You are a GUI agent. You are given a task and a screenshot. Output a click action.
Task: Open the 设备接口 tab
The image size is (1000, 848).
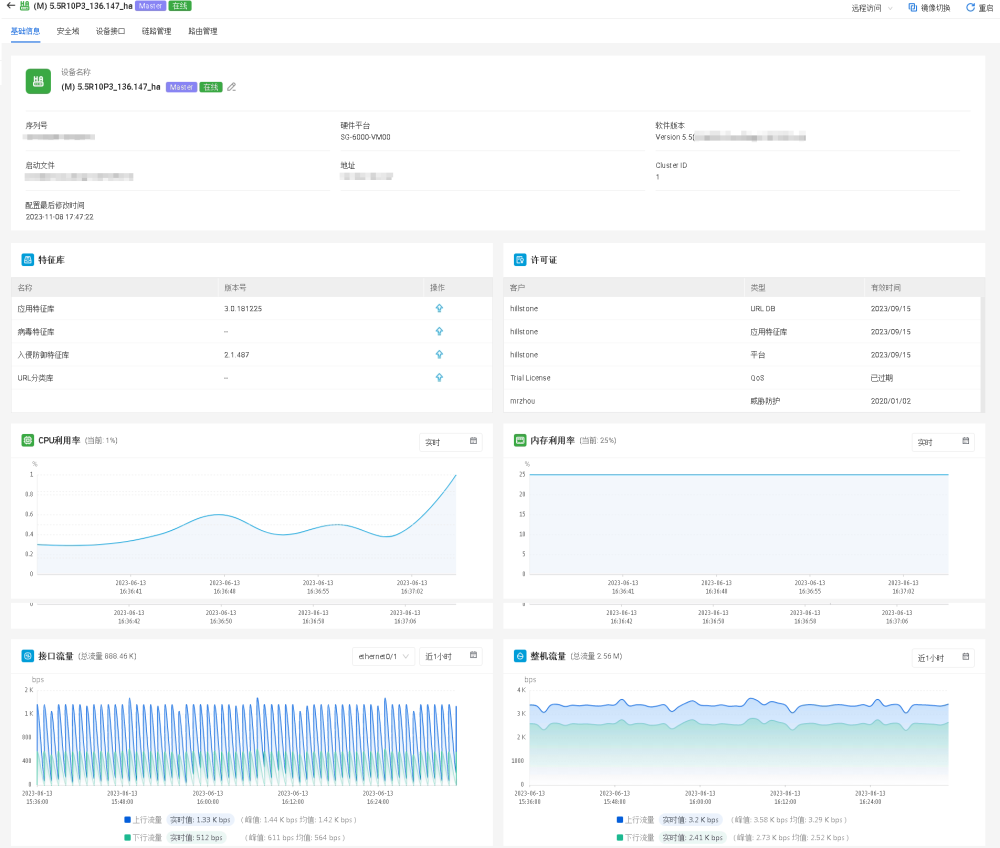tap(110, 31)
